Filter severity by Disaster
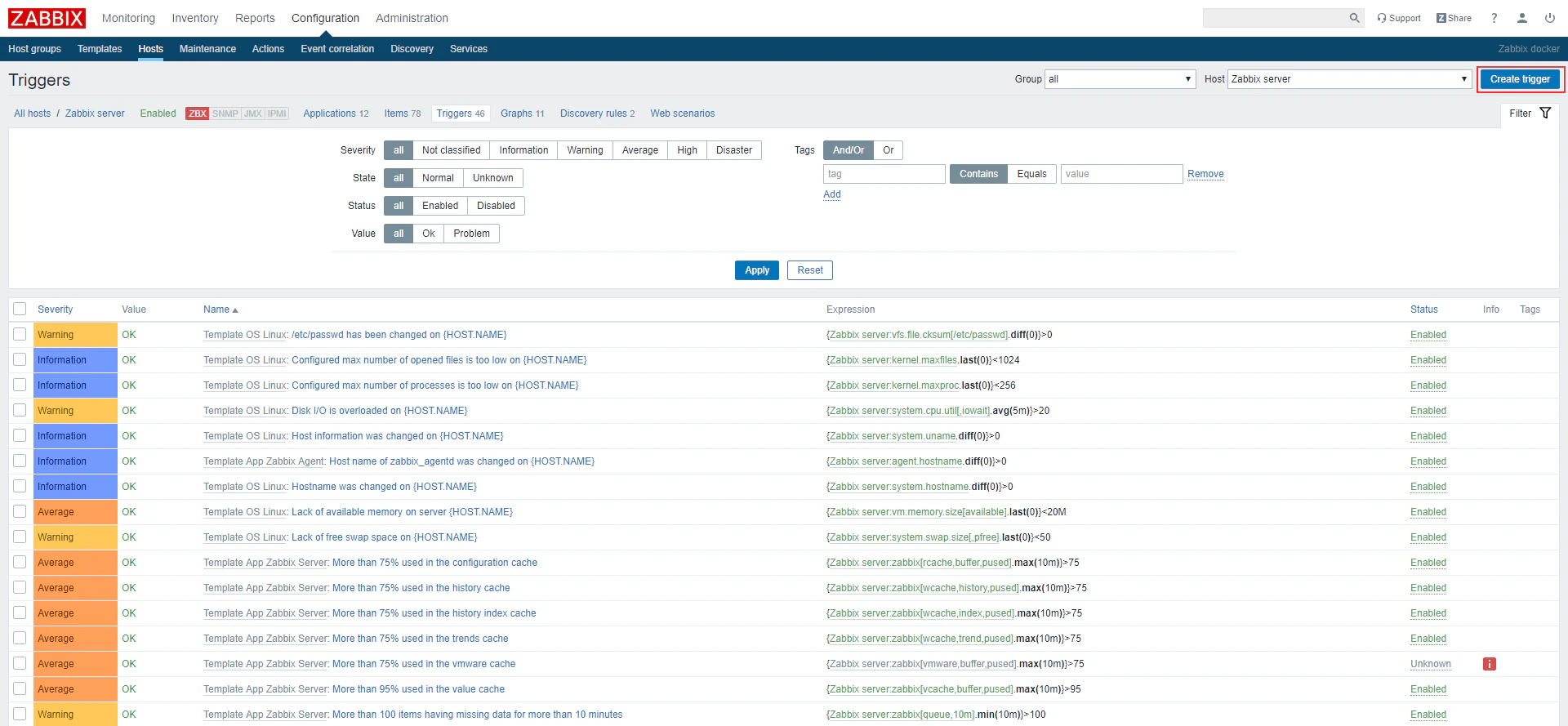Screen dimensions: 1568x726 (x=734, y=150)
